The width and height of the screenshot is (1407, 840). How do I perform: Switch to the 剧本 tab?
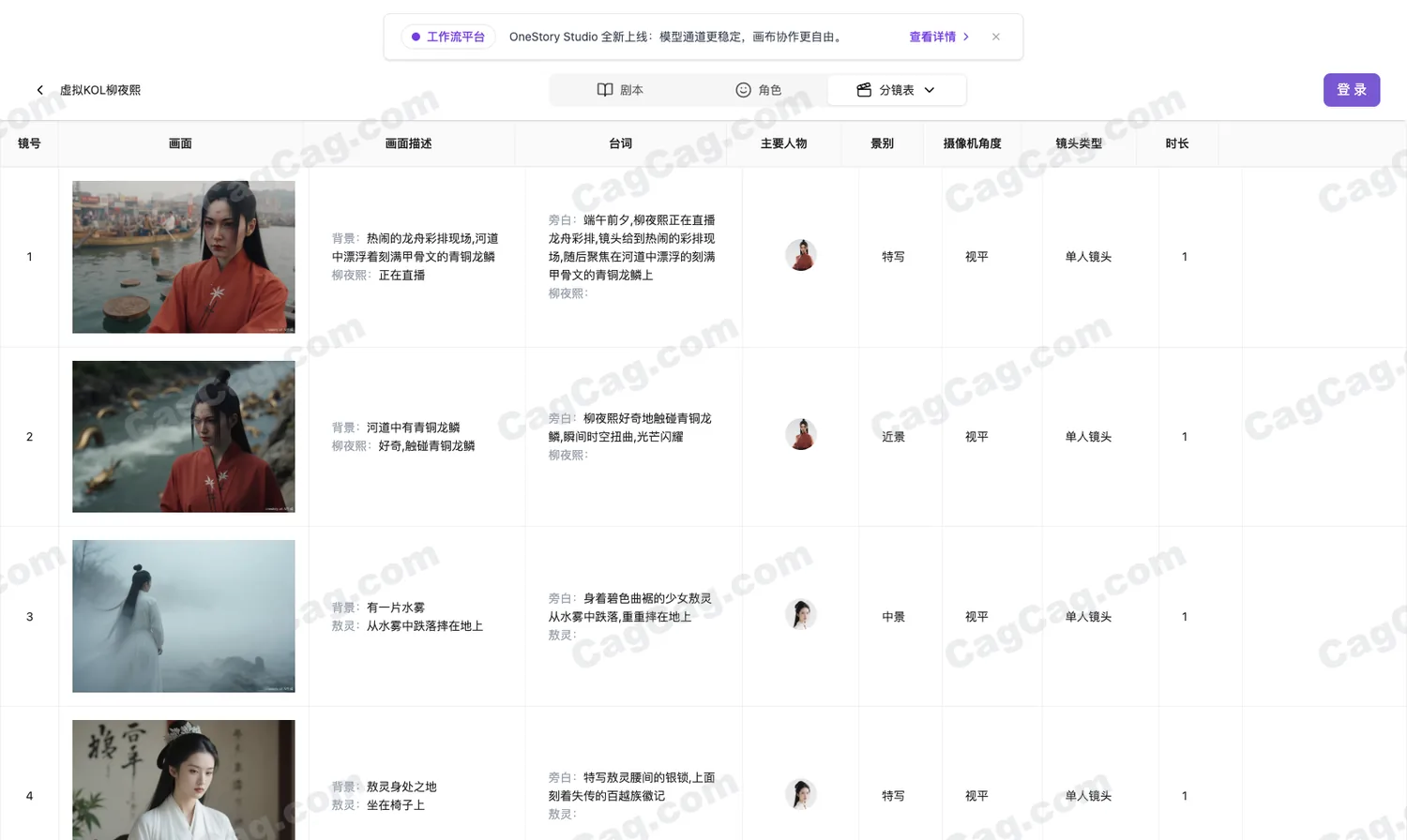click(x=620, y=90)
